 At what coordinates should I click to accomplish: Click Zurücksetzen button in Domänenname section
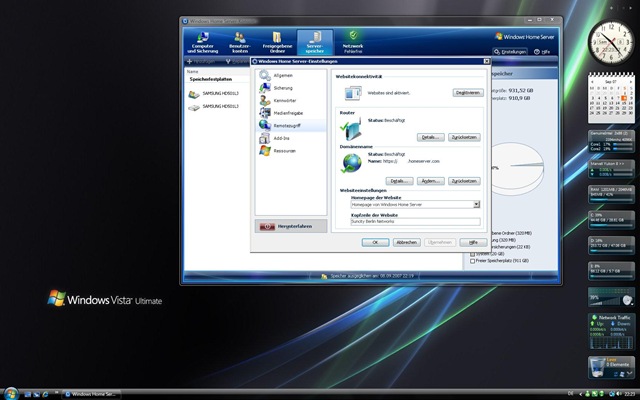(464, 181)
